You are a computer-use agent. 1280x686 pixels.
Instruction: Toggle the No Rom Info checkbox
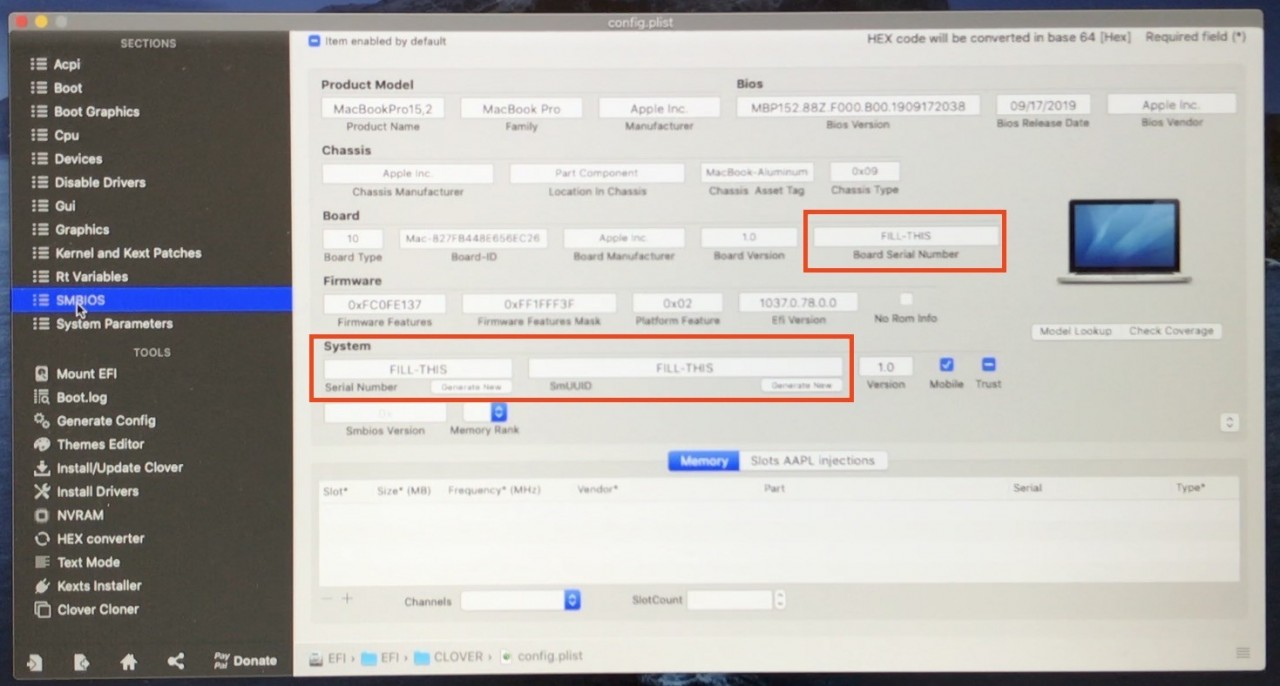click(906, 299)
